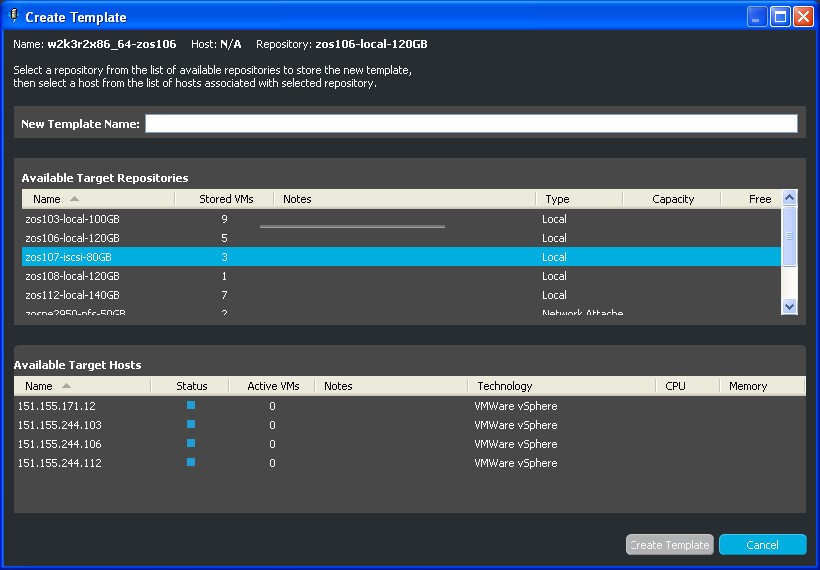
Task: Click status icon for host 151.155.171.12
Action: pyautogui.click(x=191, y=405)
